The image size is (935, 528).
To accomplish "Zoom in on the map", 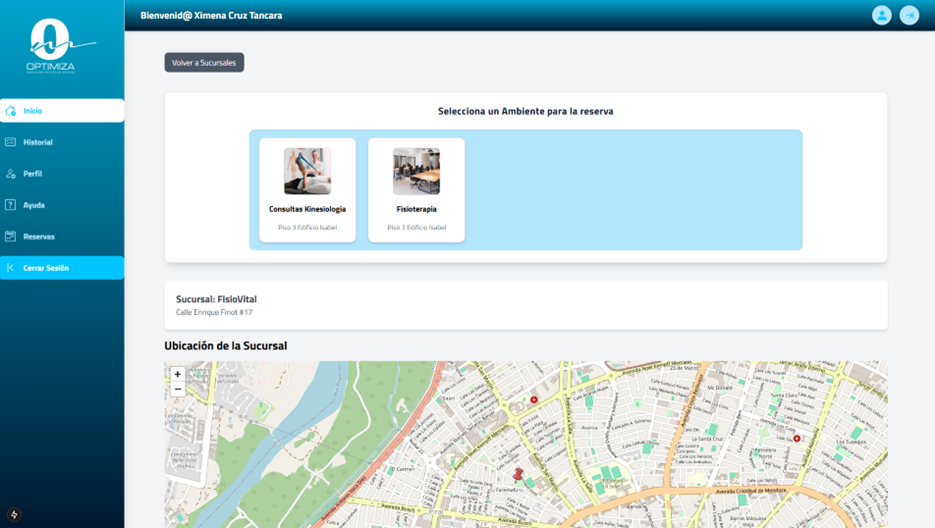I will [177, 374].
